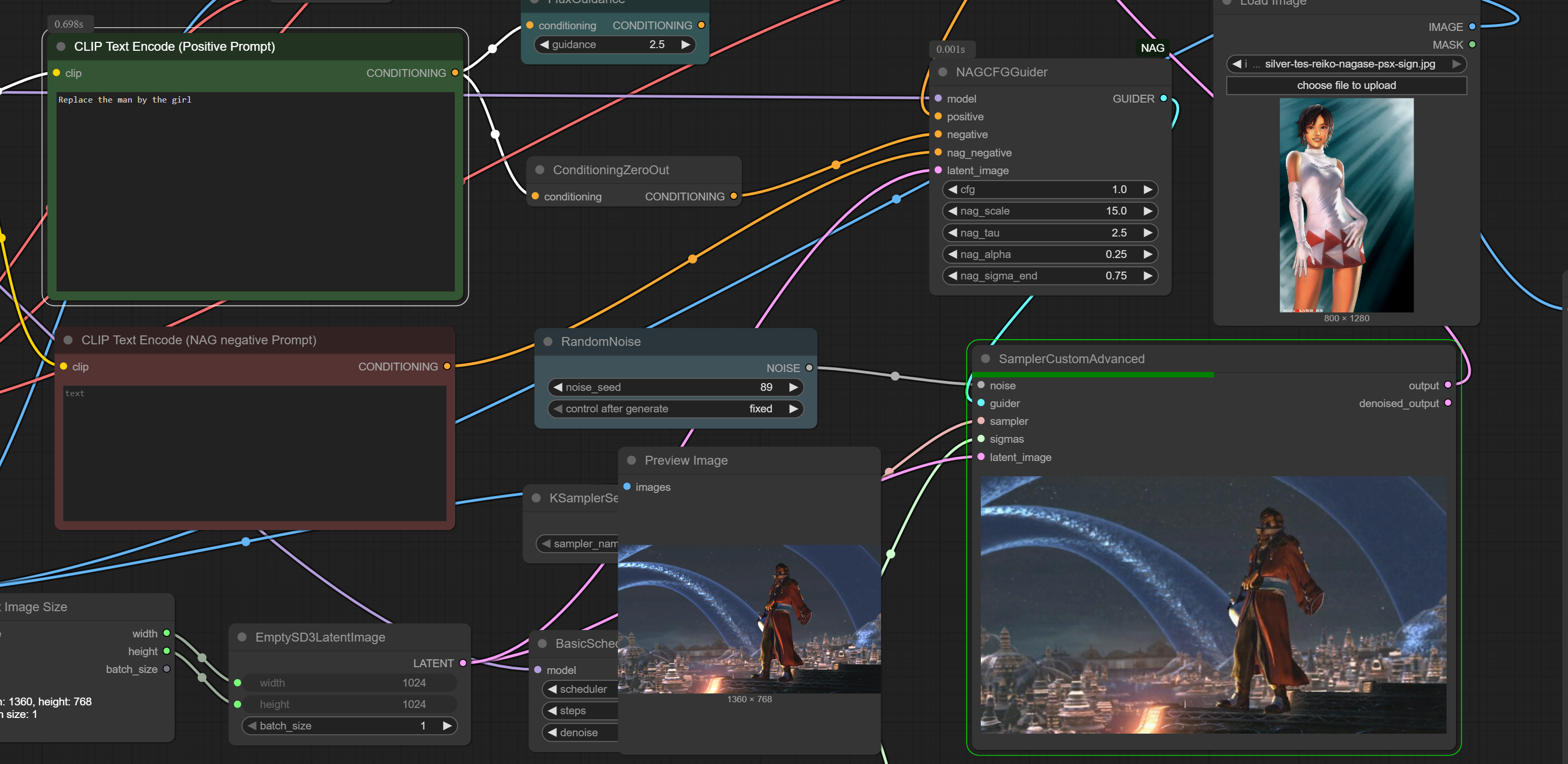Viewport: 1568px width, 764px height.
Task: Decrease nag_sigma_end with left arrow
Action: tap(953, 276)
